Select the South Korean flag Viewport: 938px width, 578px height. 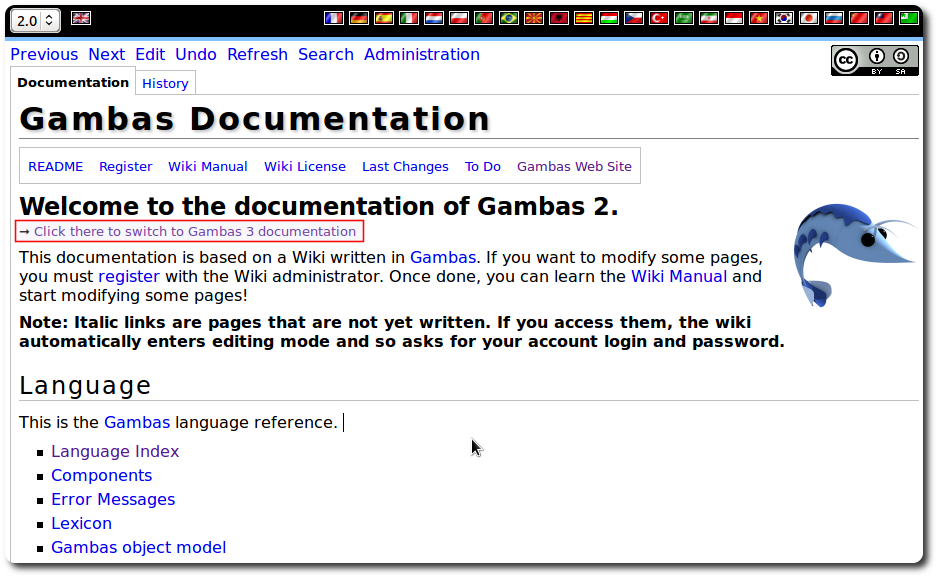784,18
